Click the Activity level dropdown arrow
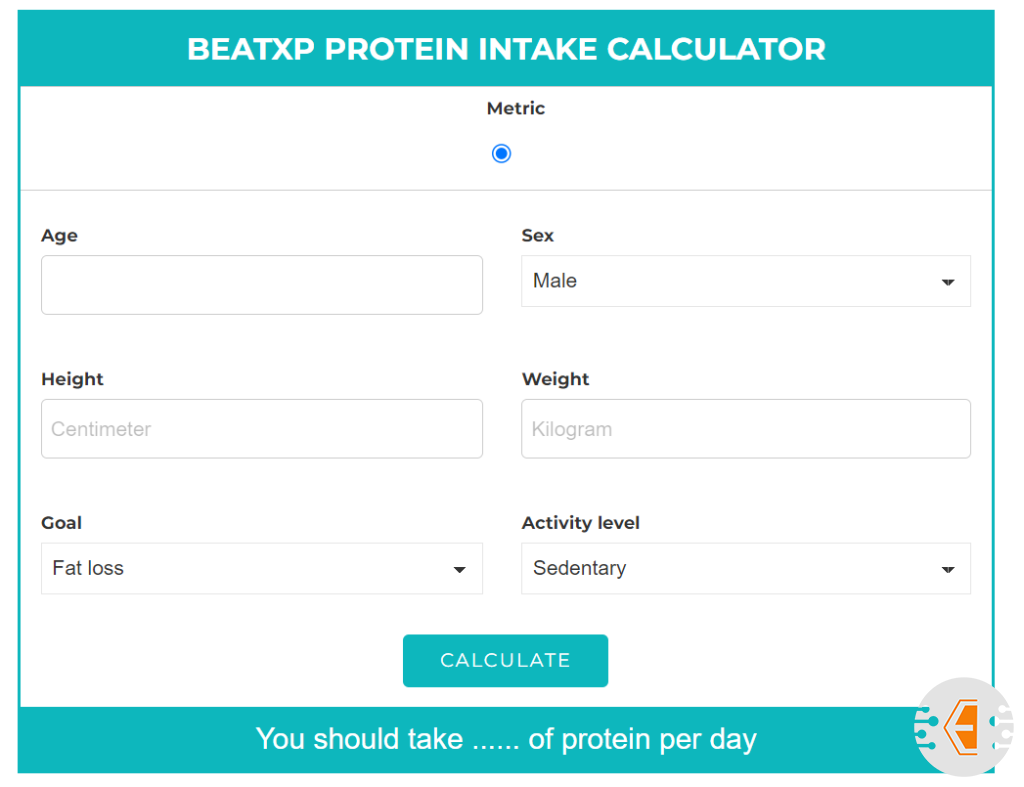Screen dimensions: 1024x787 tap(948, 570)
